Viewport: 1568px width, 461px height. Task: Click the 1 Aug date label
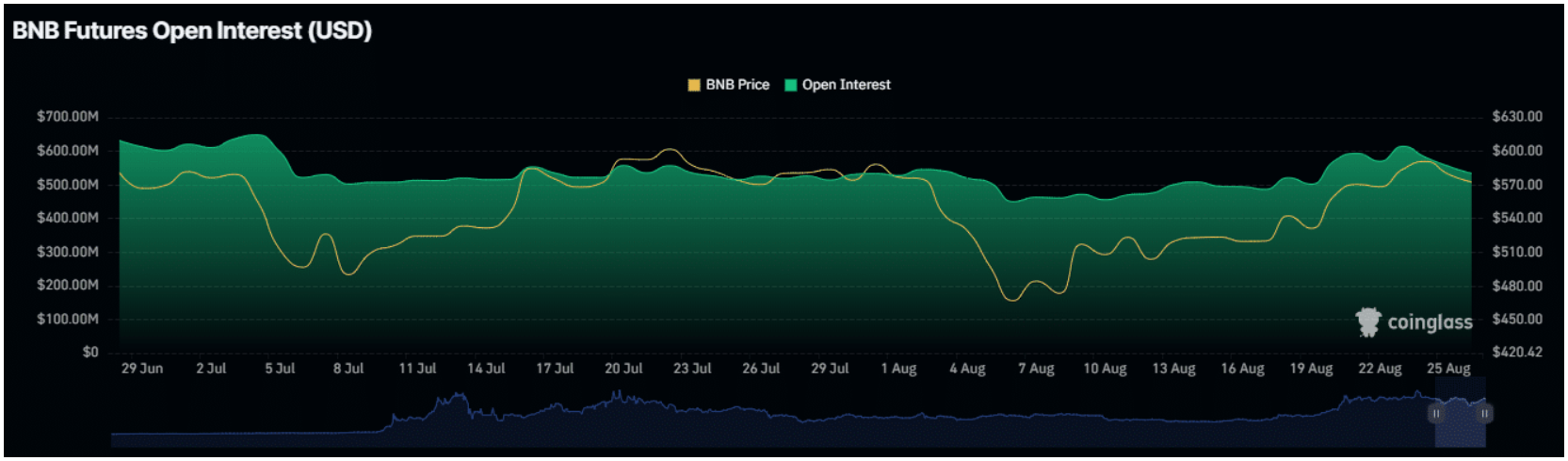click(898, 369)
